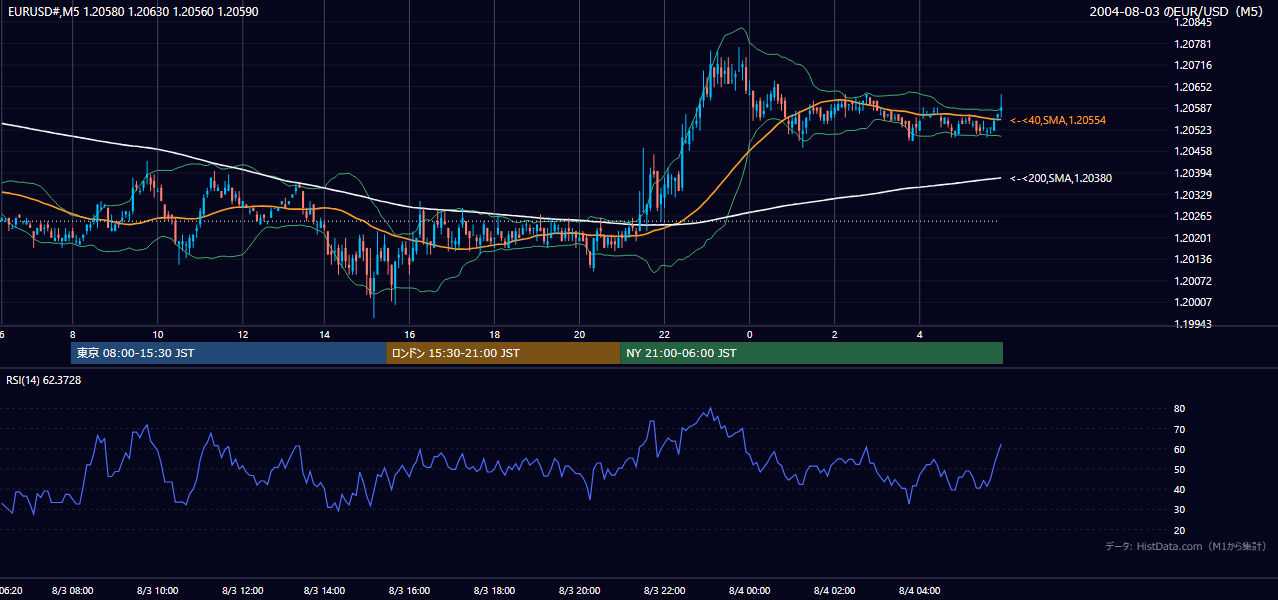Click the 8/3 12:00 time label
This screenshot has width=1278, height=600.
(242, 591)
